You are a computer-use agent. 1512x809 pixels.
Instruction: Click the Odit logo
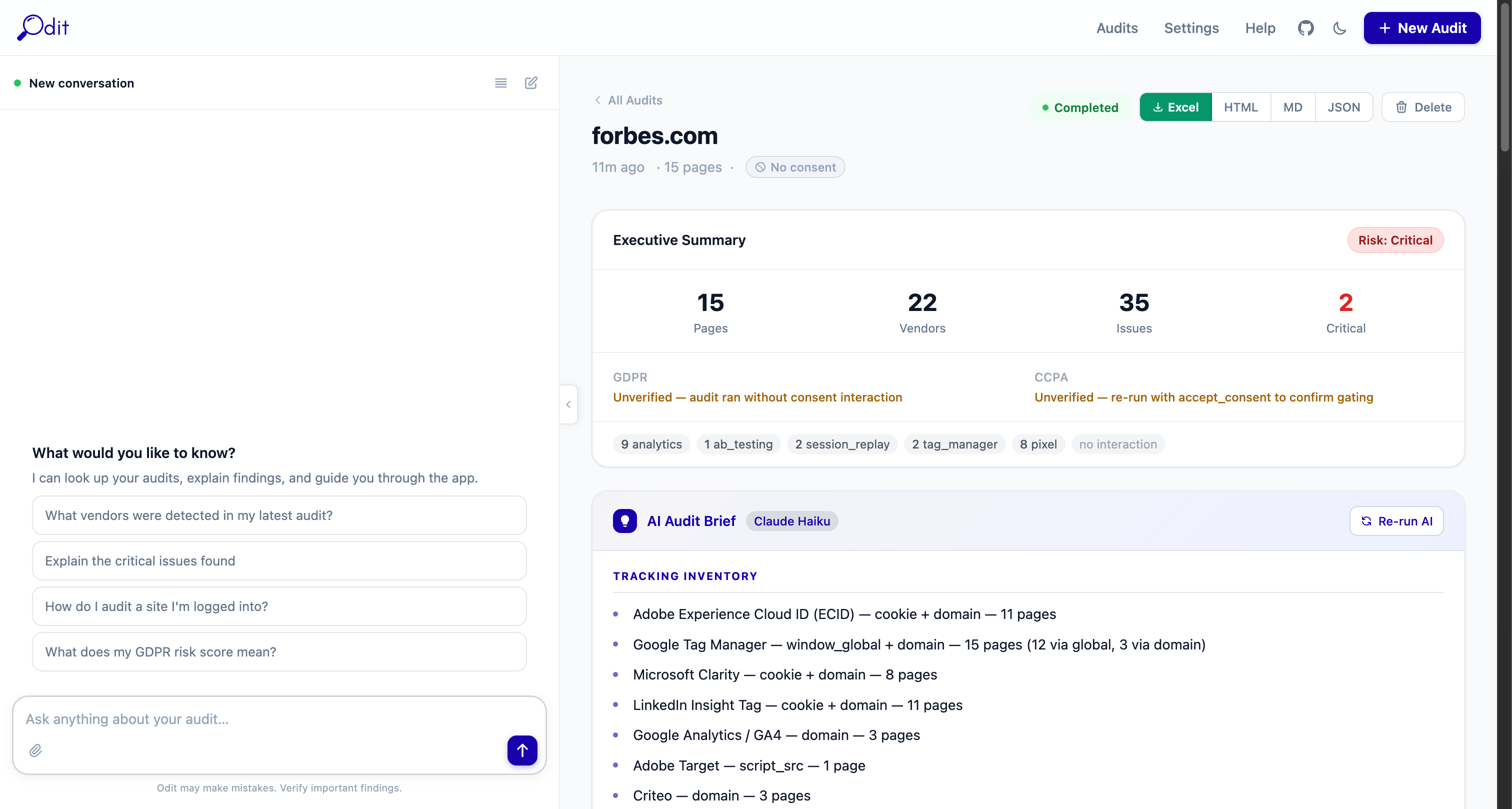41,27
